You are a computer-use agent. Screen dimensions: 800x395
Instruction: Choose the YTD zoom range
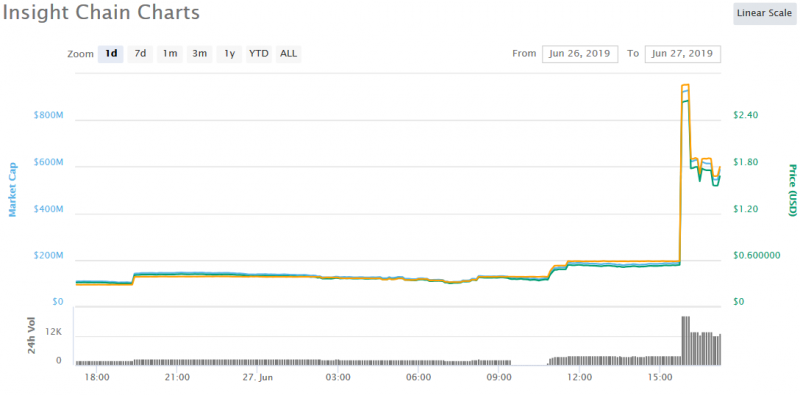coord(259,54)
